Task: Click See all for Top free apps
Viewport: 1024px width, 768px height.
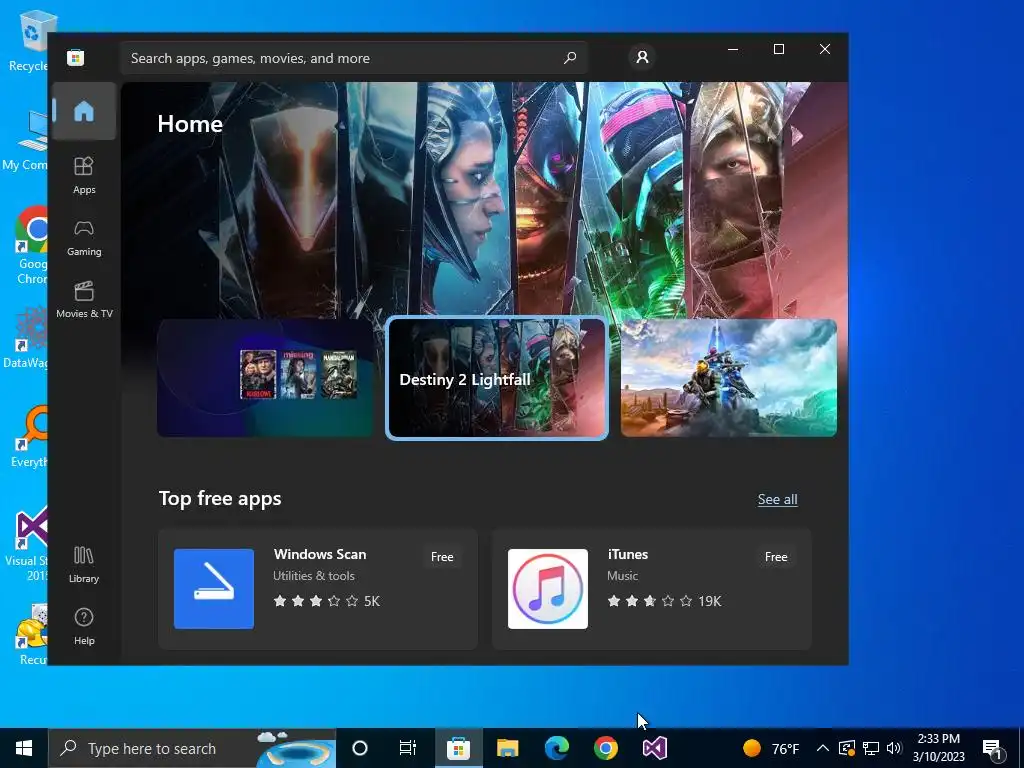Action: click(777, 500)
